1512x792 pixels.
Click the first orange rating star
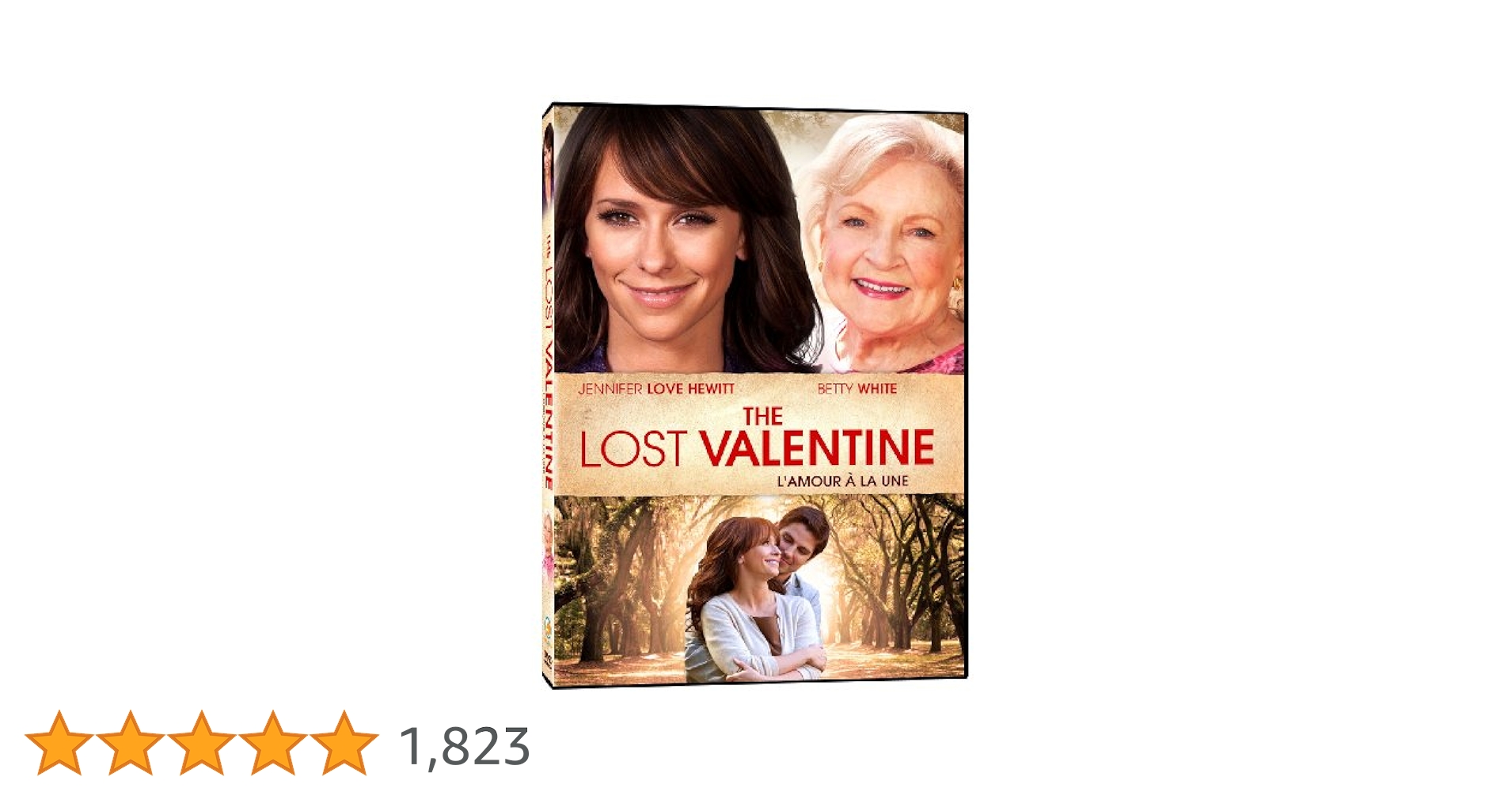pyautogui.click(x=59, y=743)
